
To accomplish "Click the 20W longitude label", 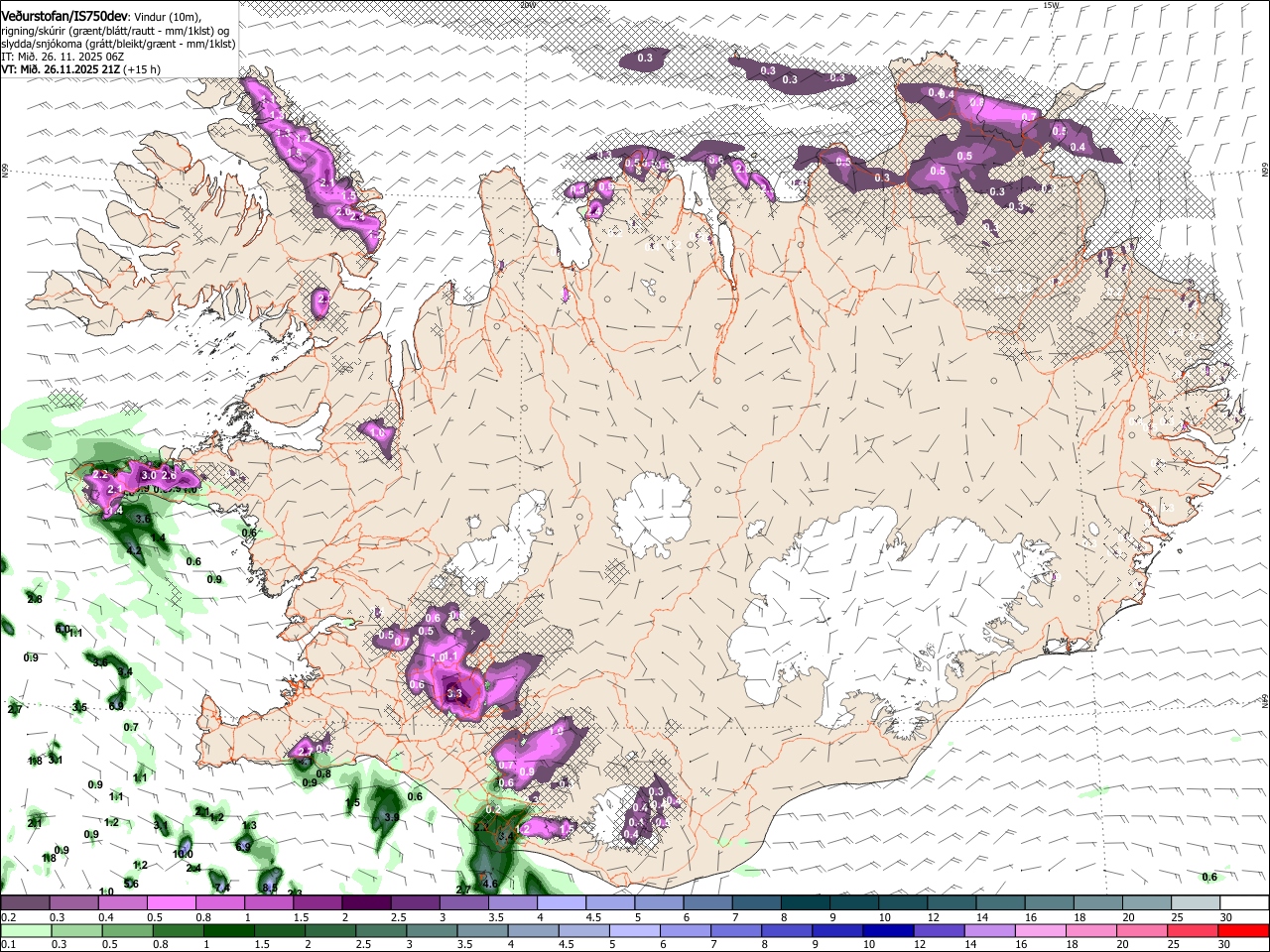I will [527, 4].
